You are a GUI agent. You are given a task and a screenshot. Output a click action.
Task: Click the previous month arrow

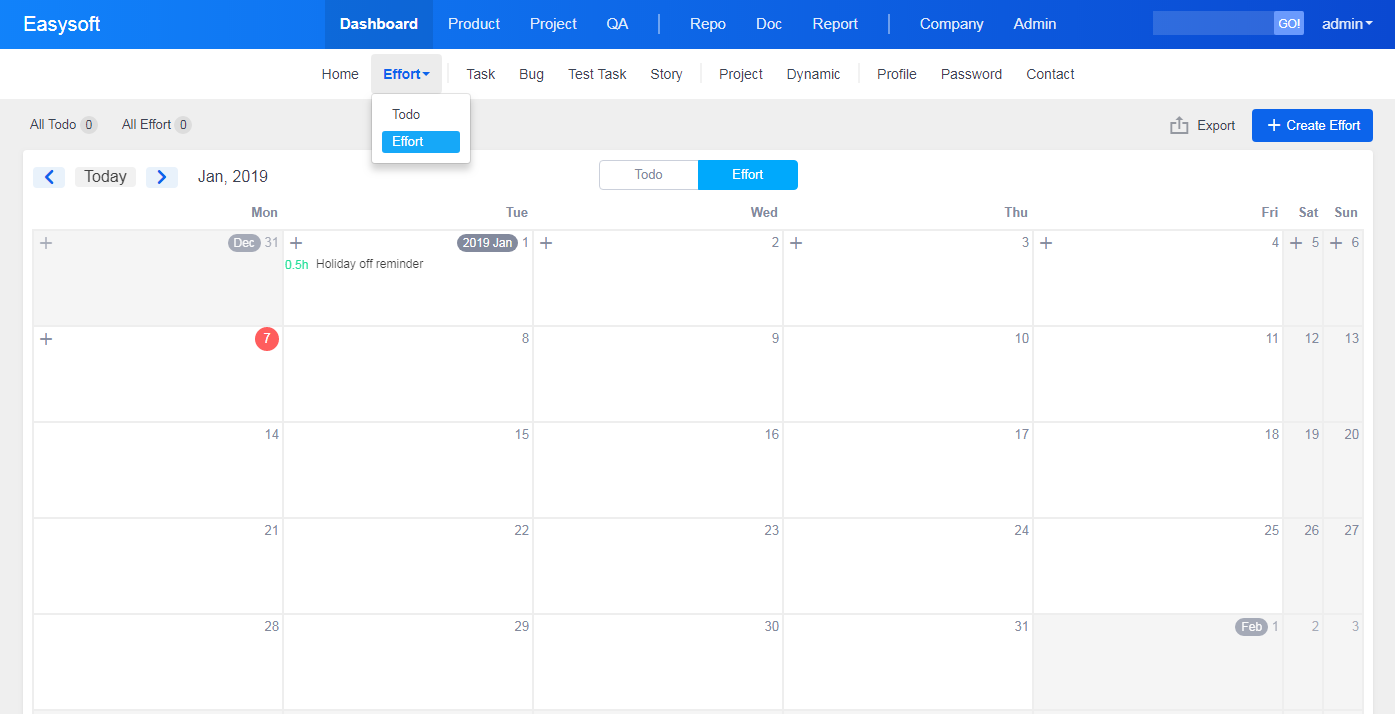49,177
